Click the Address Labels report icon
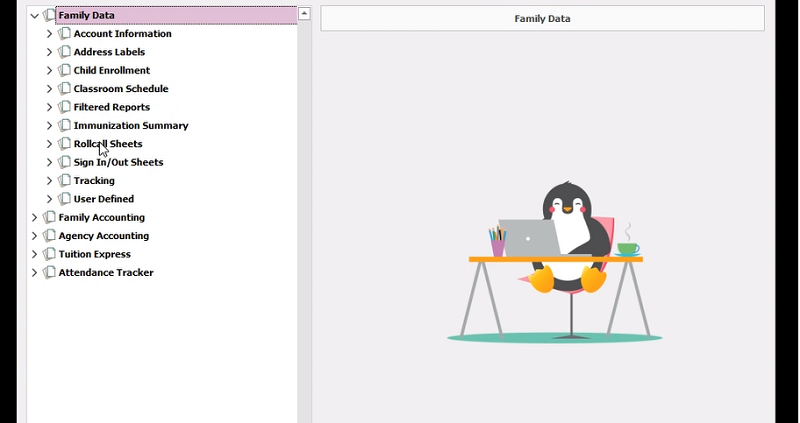The height and width of the screenshot is (423, 800). [65, 52]
